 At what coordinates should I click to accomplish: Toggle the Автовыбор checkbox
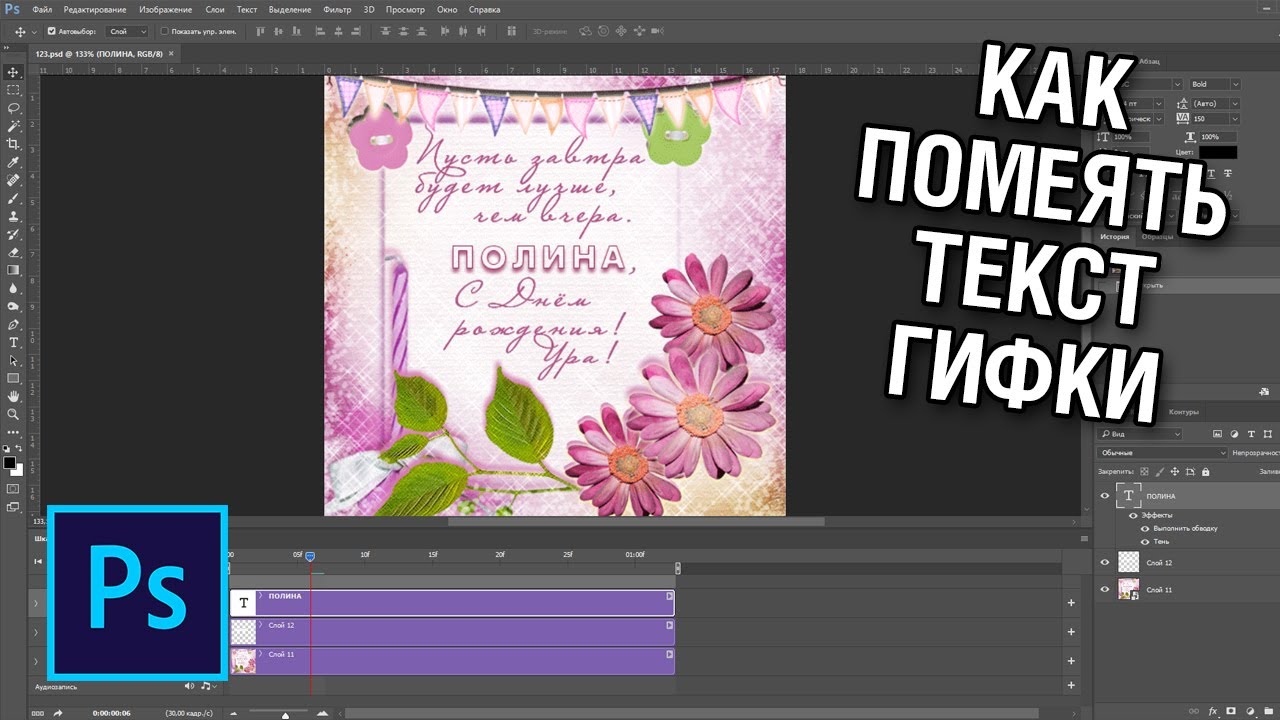pyautogui.click(x=52, y=31)
